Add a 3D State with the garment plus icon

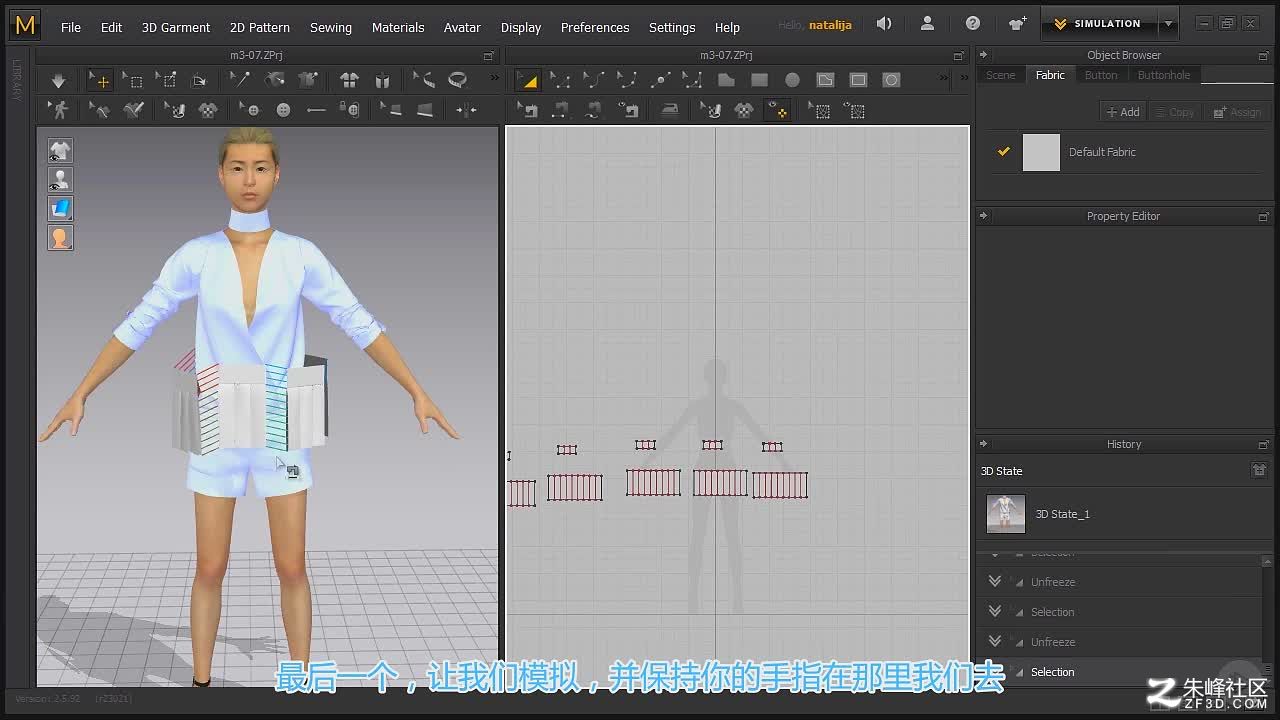click(1259, 470)
